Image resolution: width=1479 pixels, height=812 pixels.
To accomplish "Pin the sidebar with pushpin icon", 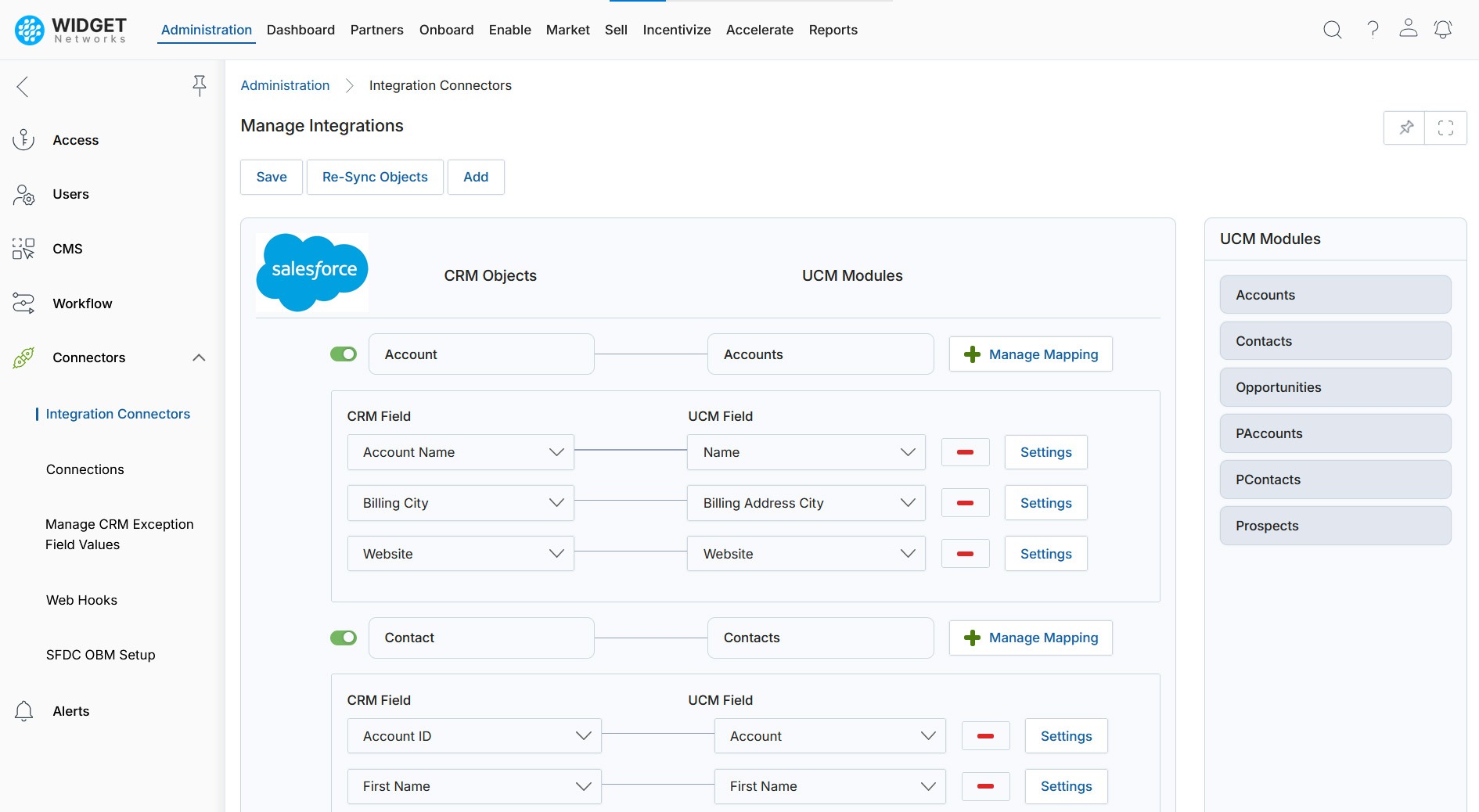I will [200, 86].
